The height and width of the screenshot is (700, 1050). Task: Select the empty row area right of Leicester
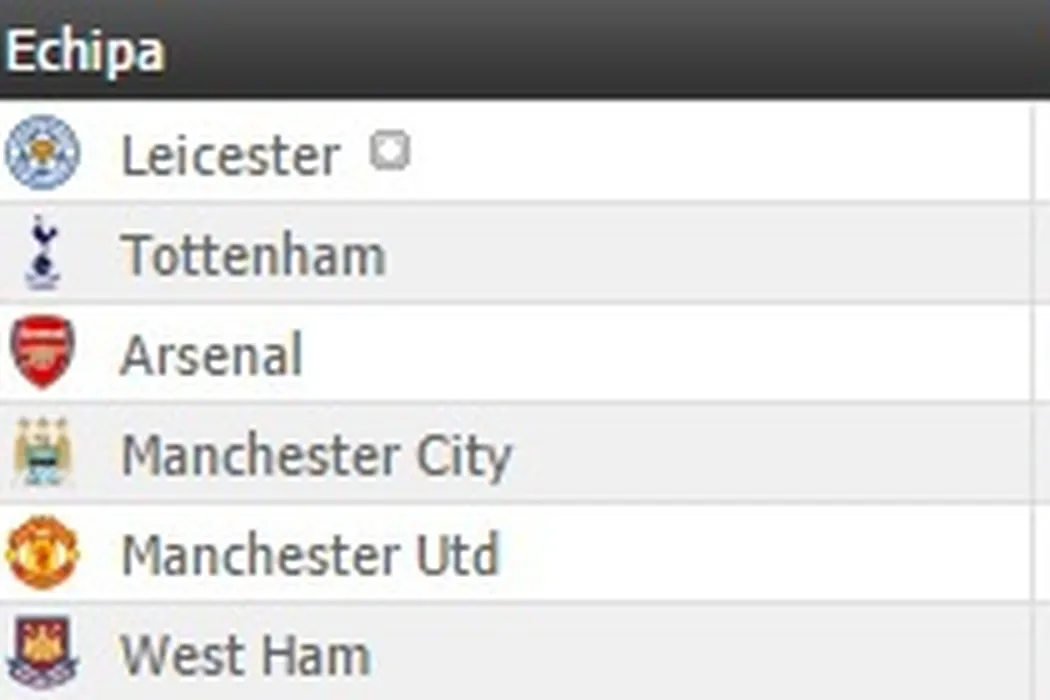720,152
